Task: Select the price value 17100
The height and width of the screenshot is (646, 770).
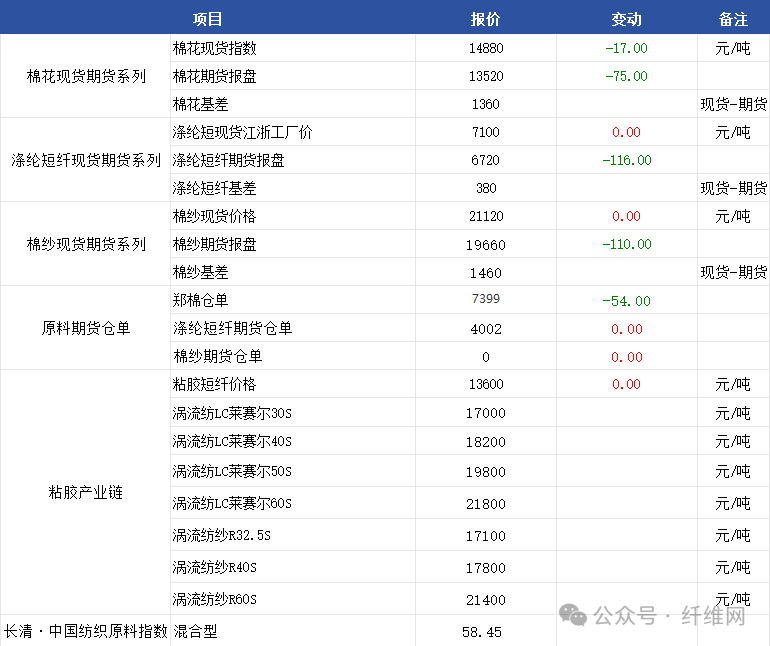Action: 486,535
